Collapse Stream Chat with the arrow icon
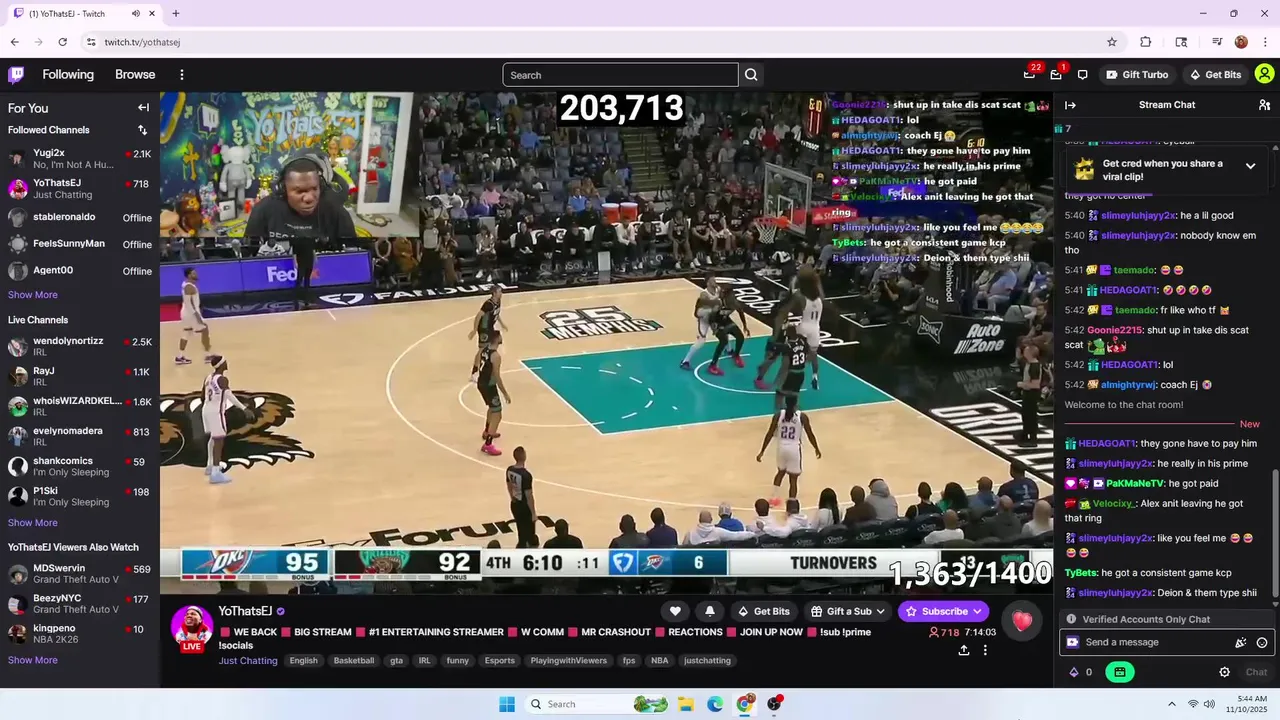Viewport: 1280px width, 720px height. (1070, 105)
